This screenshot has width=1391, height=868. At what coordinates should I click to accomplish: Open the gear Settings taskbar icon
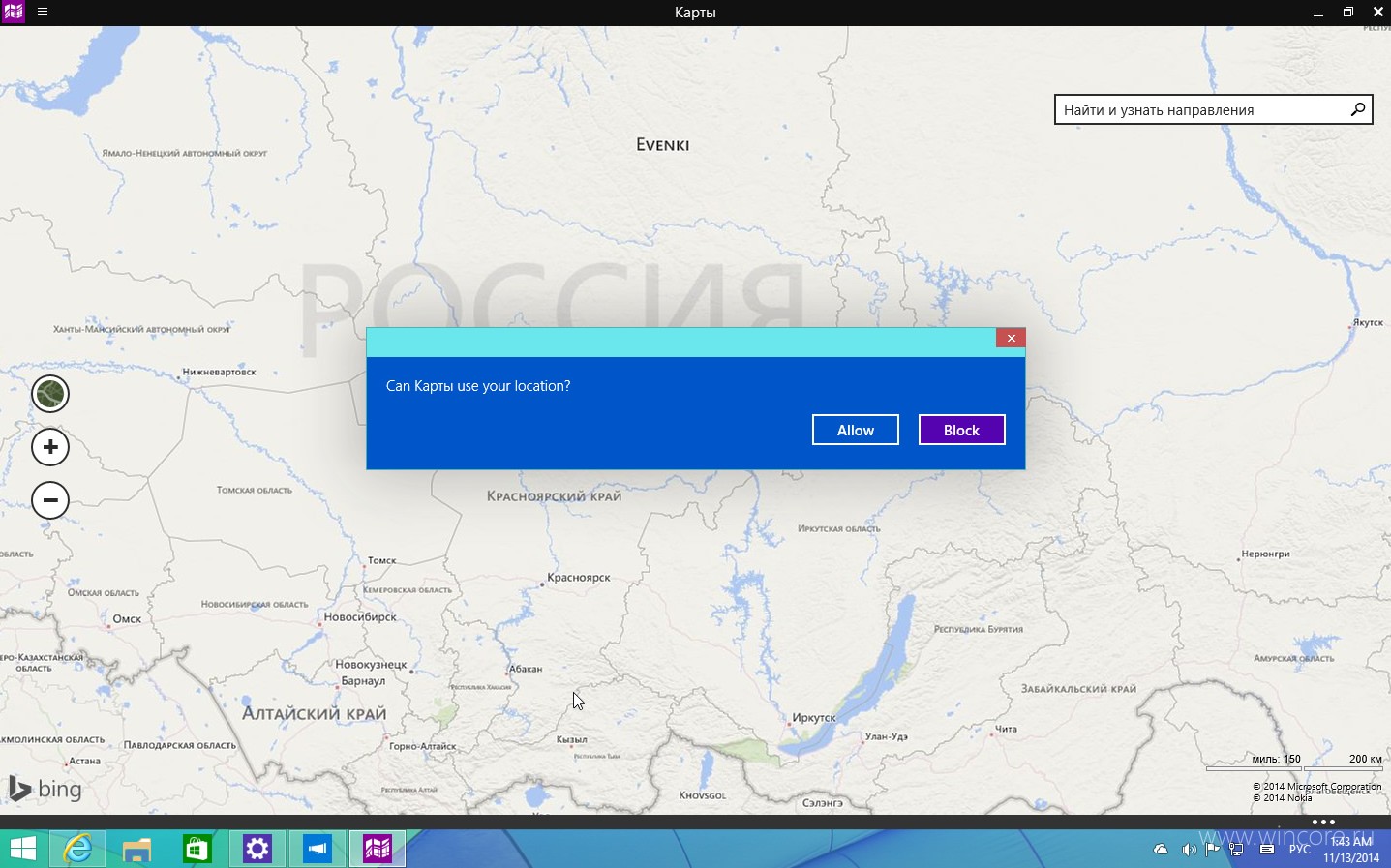[257, 849]
